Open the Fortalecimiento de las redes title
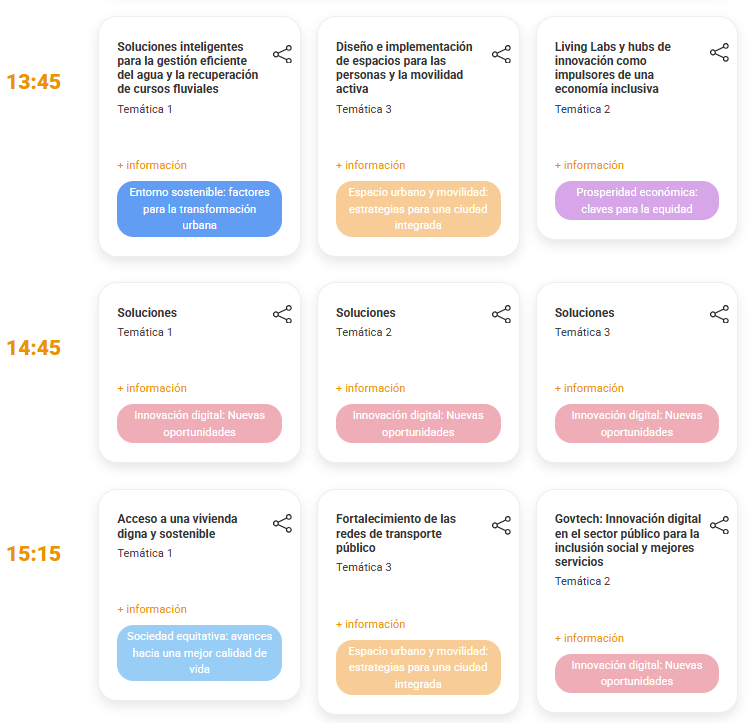 click(396, 533)
